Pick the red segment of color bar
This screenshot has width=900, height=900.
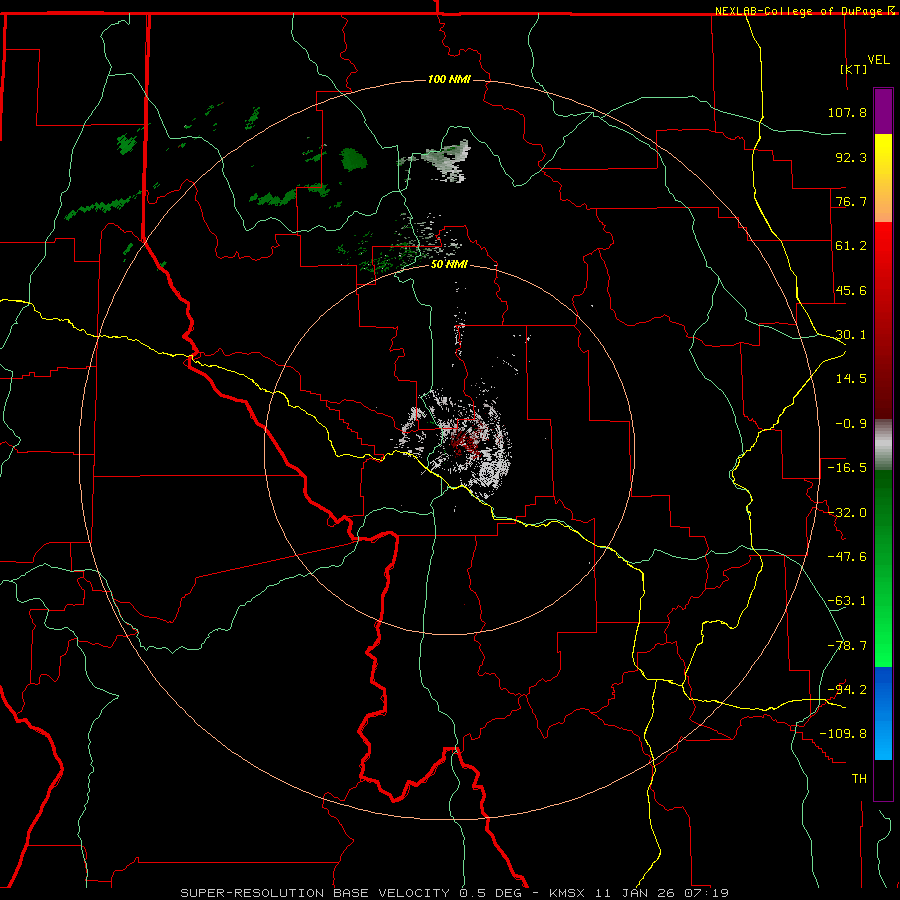coord(883,320)
